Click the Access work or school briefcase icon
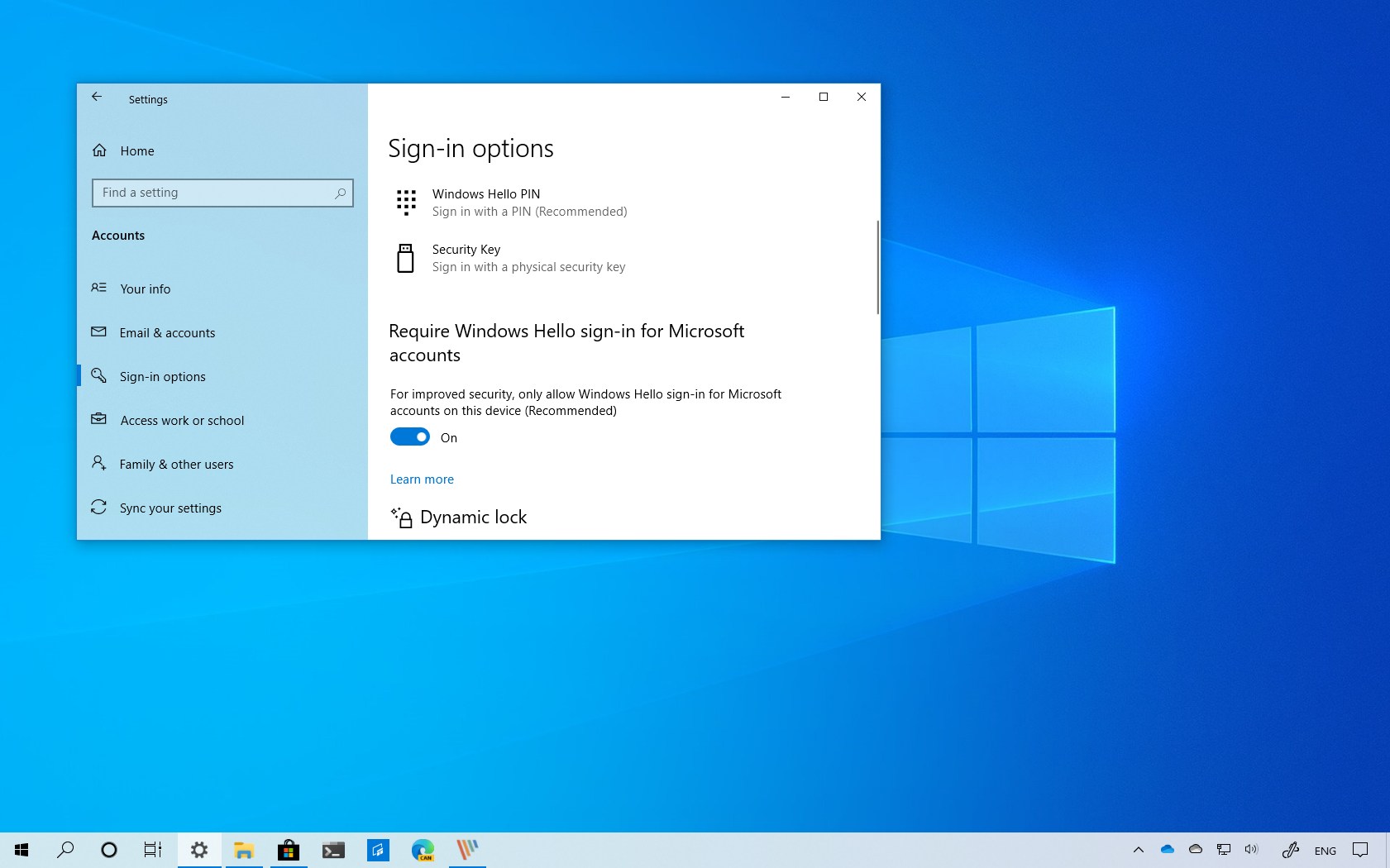Screen dimensions: 1390x868 click(x=98, y=419)
